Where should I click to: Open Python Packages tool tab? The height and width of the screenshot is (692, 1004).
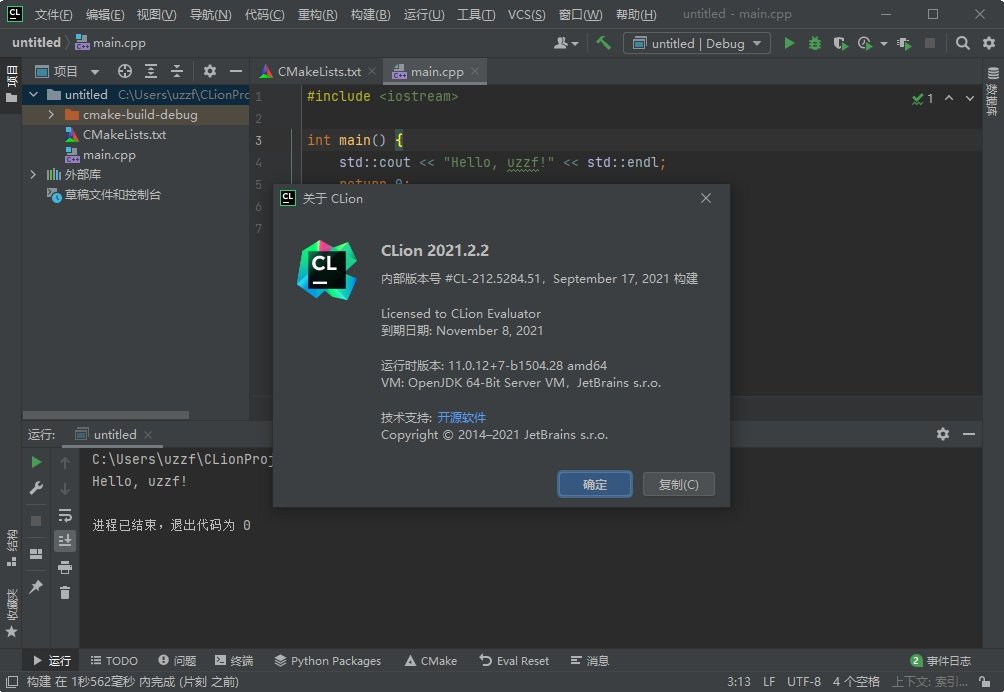pyautogui.click(x=328, y=661)
